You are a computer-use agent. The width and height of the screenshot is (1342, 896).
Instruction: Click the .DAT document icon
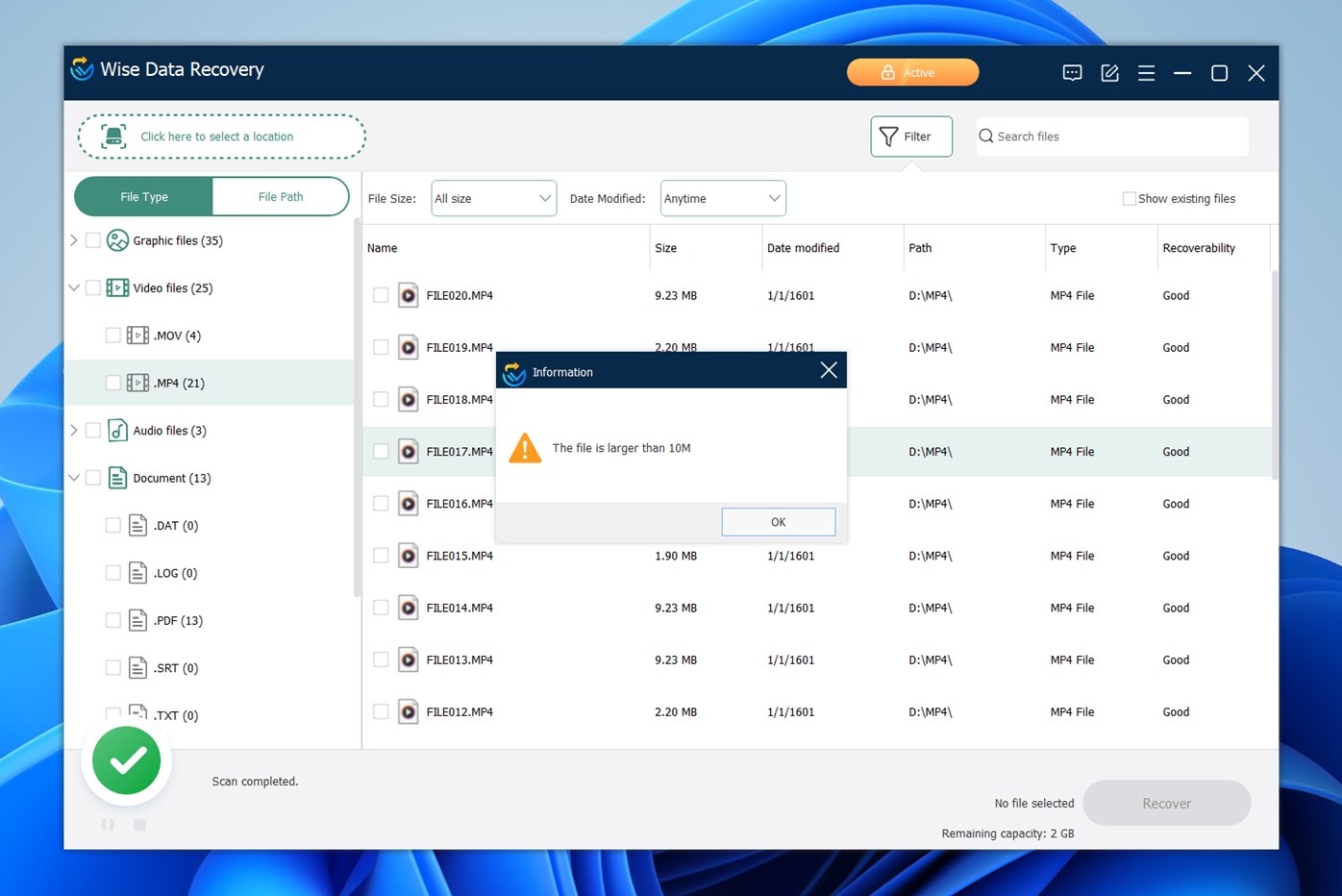point(137,526)
